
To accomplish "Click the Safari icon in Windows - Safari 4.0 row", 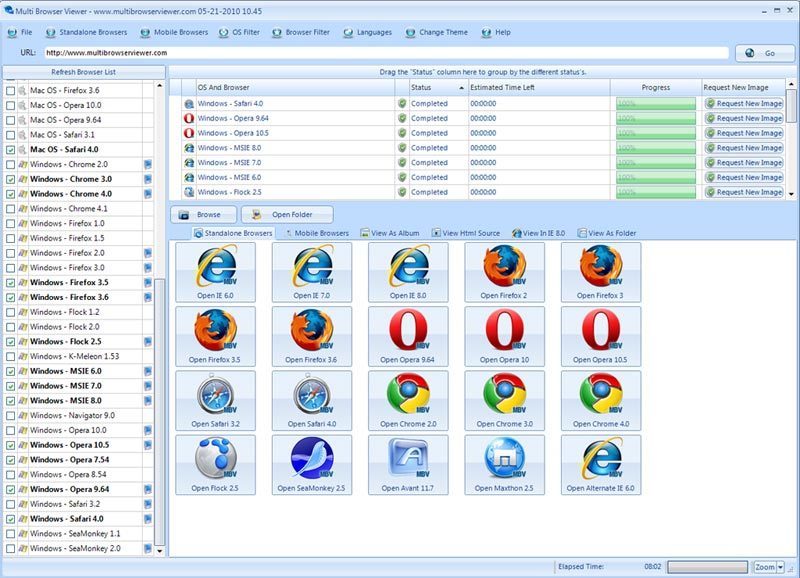I will point(189,104).
